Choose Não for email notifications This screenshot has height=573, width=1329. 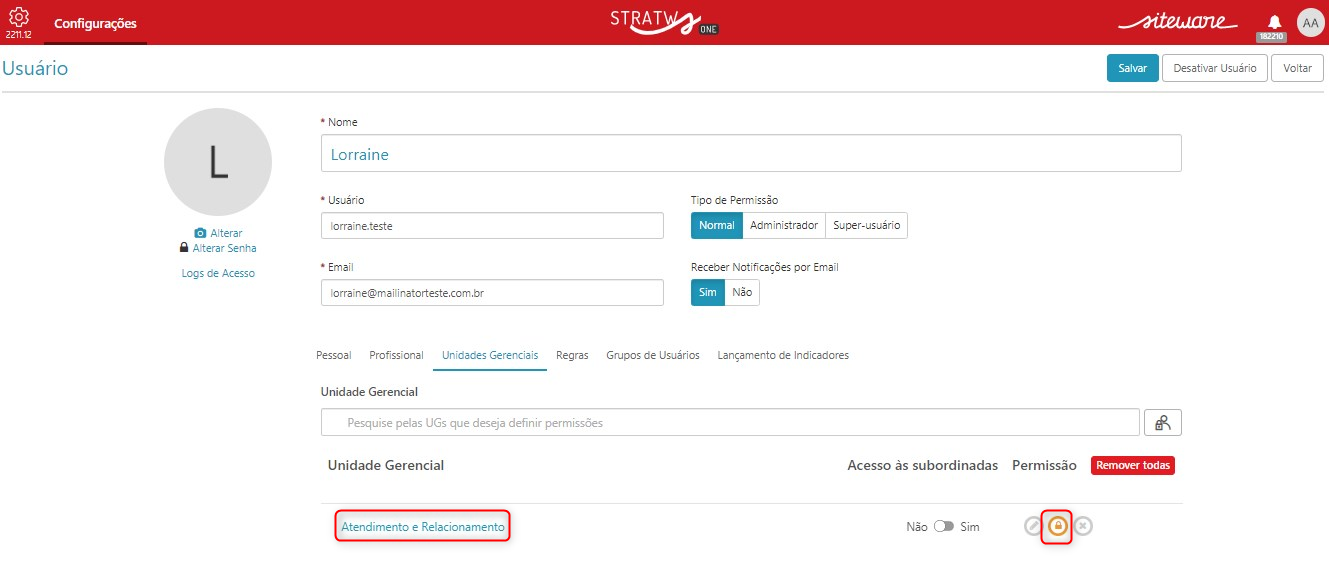(x=742, y=292)
